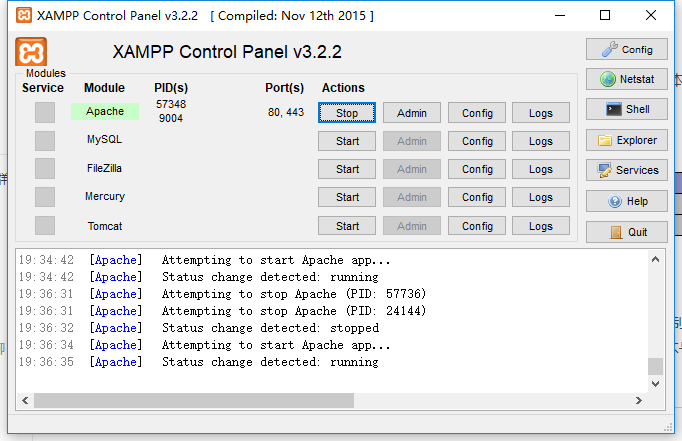Screen dimensions: 682x441
Task: Open Mercury Logs menu
Action: click(541, 197)
